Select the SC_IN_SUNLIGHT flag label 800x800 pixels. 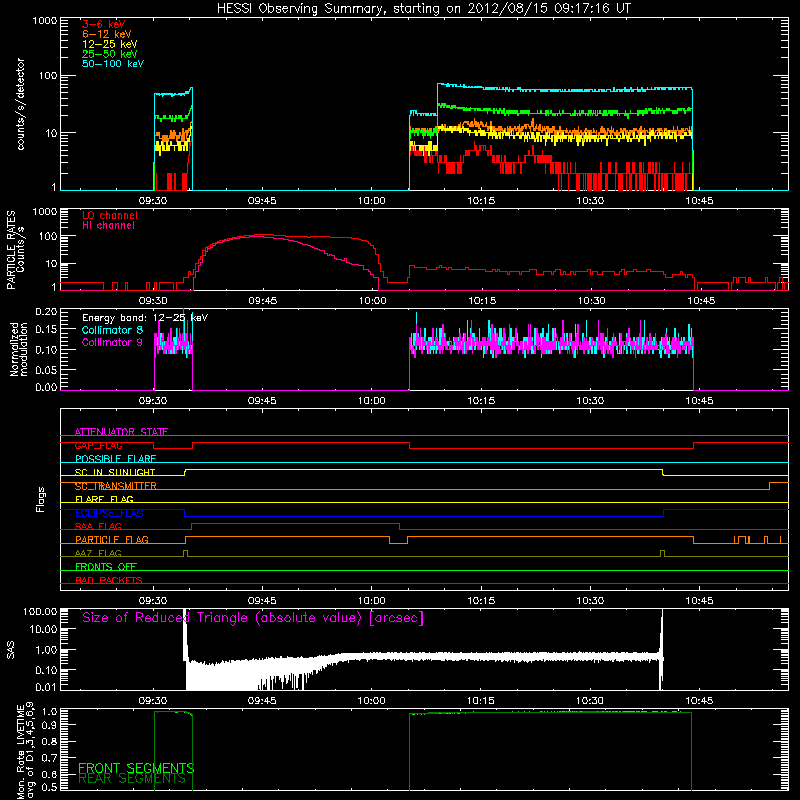[115, 472]
